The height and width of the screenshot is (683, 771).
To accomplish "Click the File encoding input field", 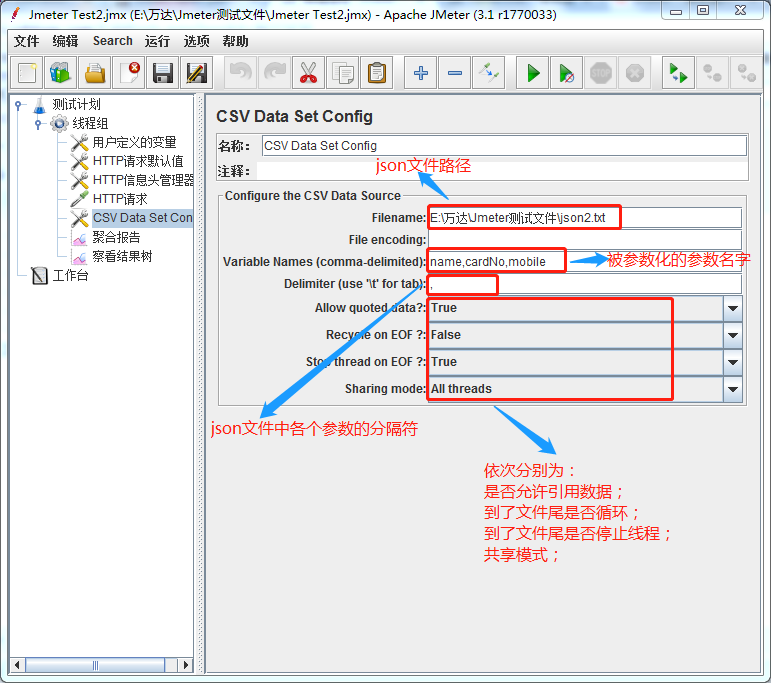I will click(585, 240).
